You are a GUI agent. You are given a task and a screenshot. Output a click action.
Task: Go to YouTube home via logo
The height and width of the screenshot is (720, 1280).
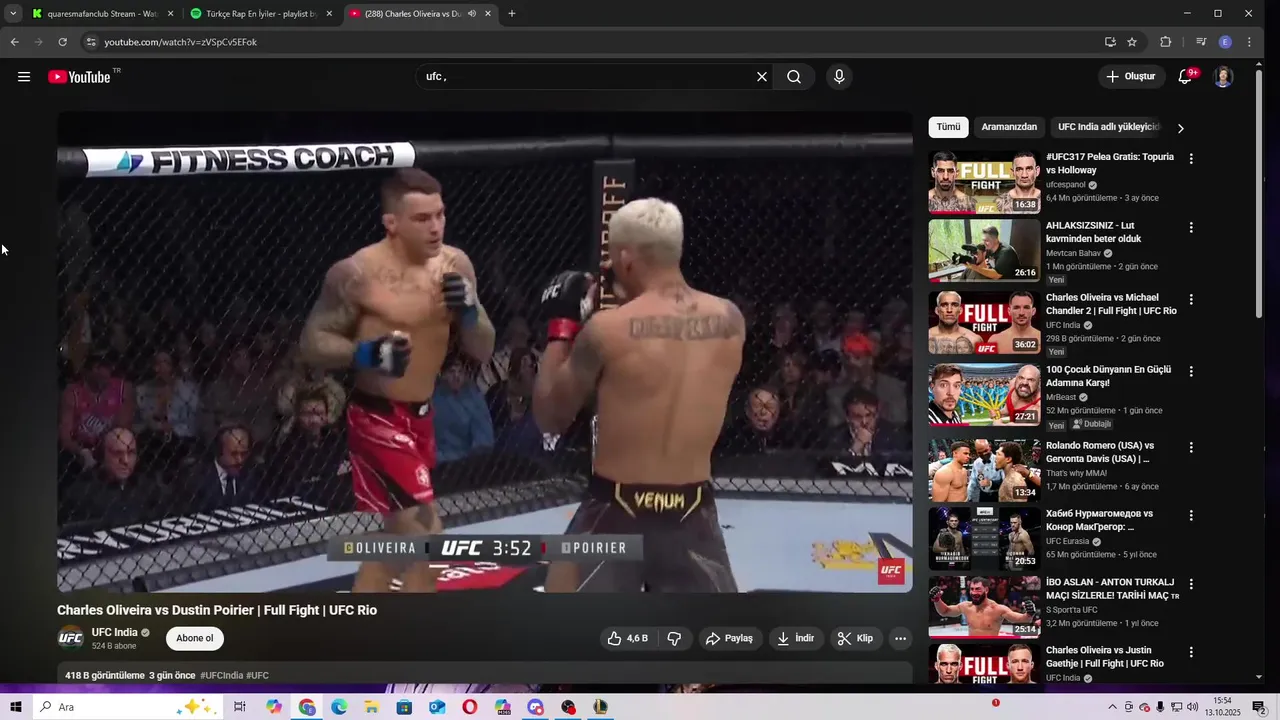point(79,77)
